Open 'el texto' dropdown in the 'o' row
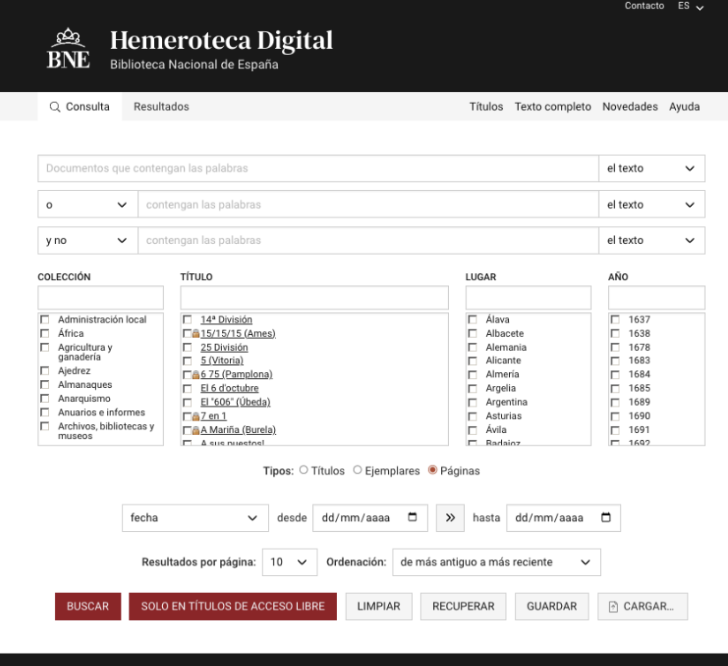The width and height of the screenshot is (728, 666). pyautogui.click(x=651, y=204)
